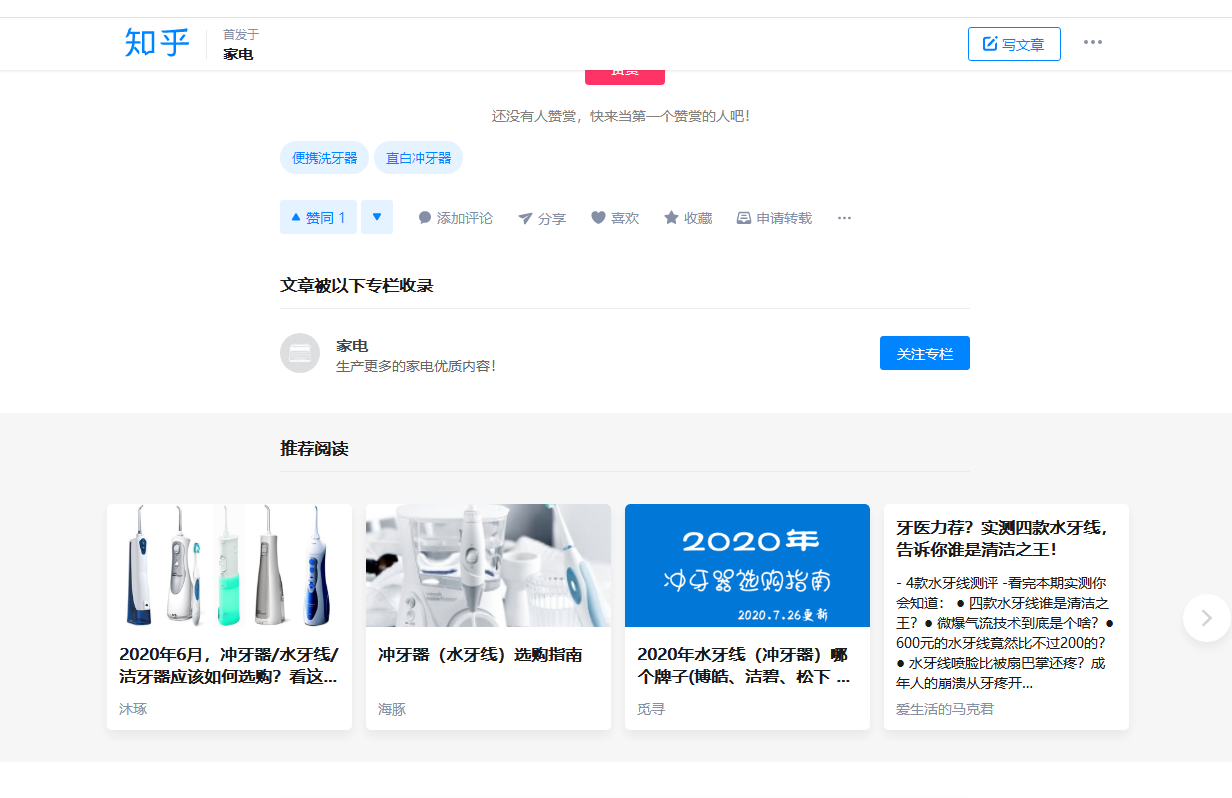Select the 便携洗牙器 topic tag
1232x798 pixels.
tap(324, 158)
